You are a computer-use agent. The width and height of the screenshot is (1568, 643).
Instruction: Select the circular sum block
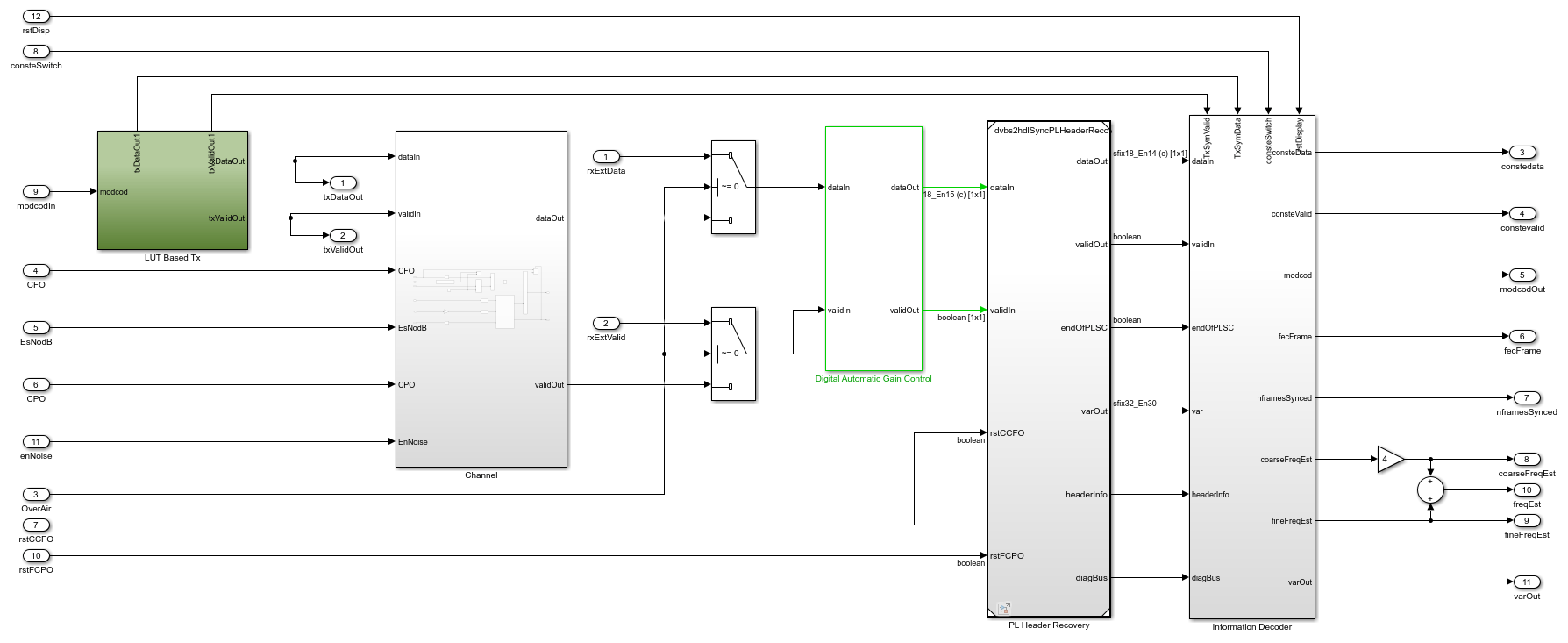(1430, 490)
